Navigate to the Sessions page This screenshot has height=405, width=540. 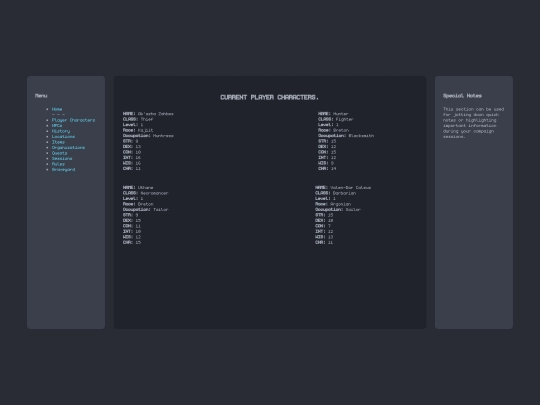click(x=62, y=159)
